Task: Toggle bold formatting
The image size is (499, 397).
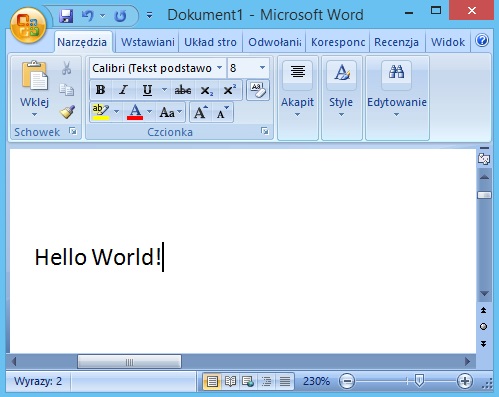Action: point(100,90)
